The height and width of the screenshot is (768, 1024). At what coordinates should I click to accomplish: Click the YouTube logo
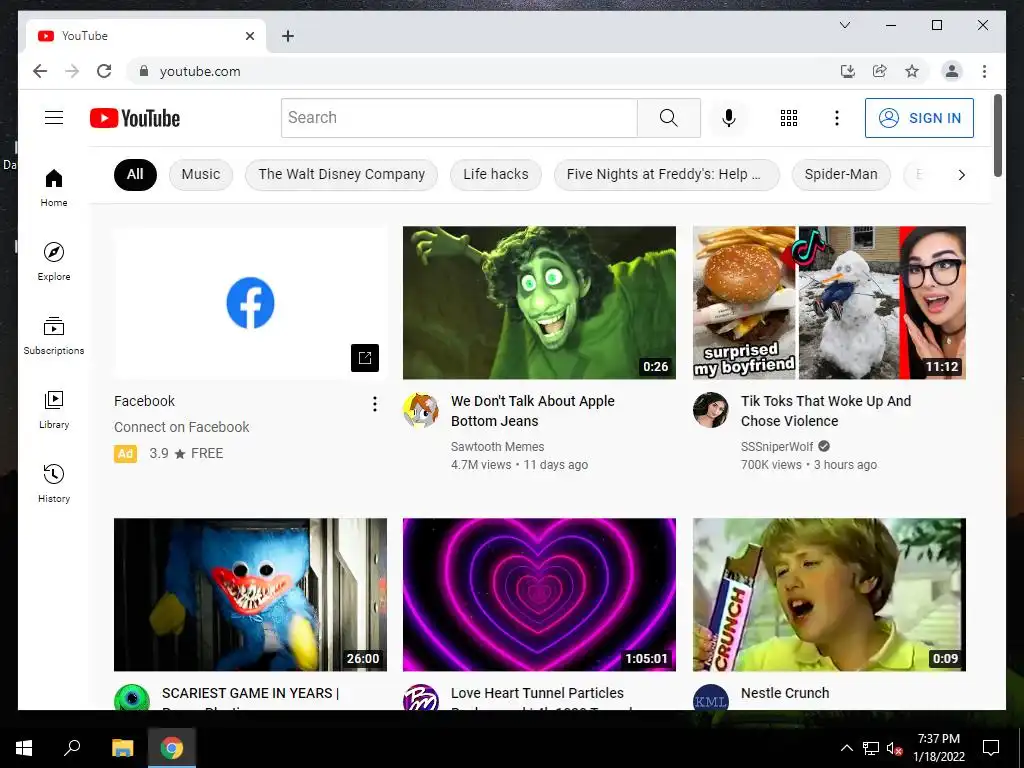[135, 118]
